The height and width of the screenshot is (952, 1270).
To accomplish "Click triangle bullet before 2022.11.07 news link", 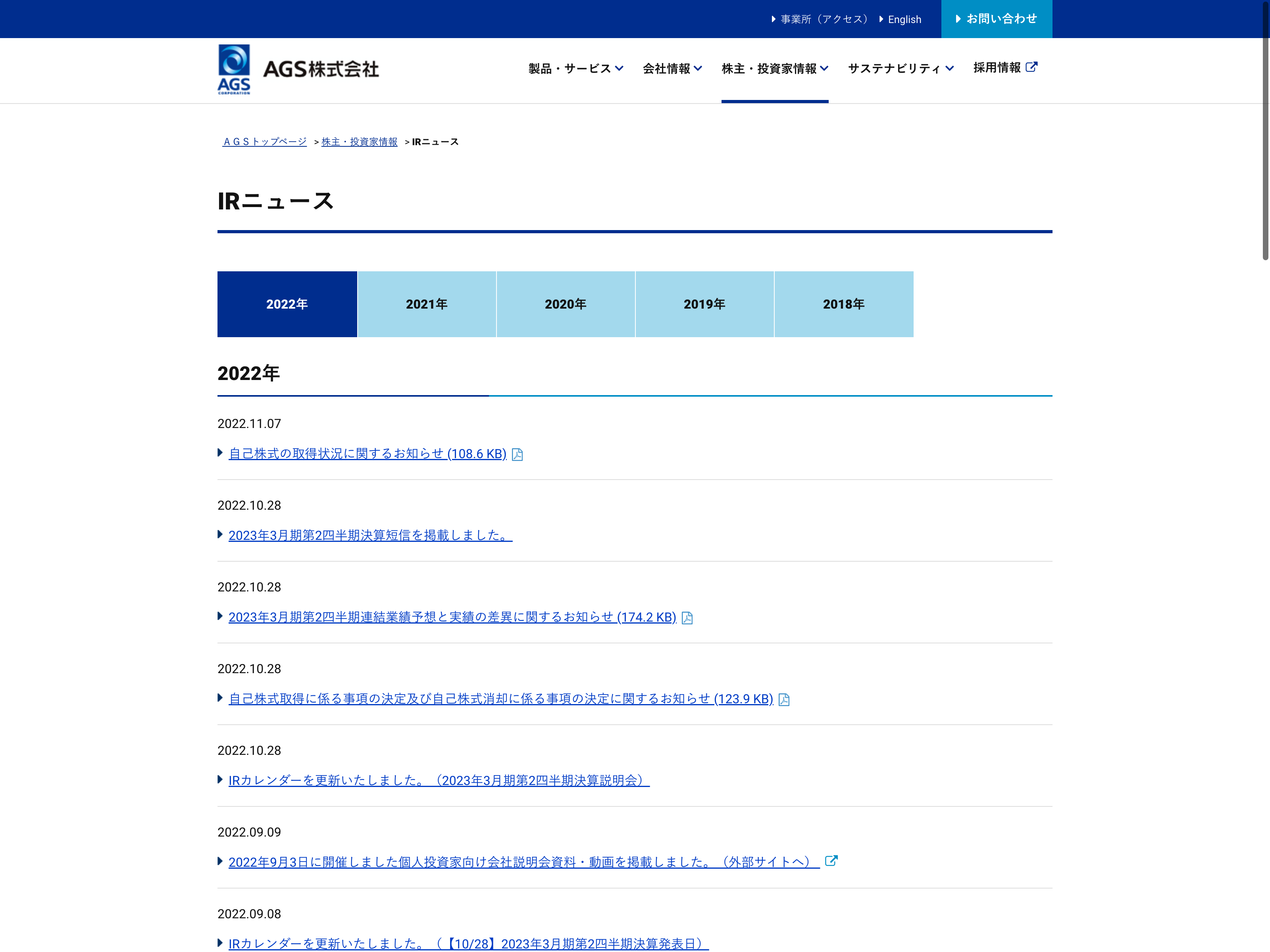I will pyautogui.click(x=220, y=453).
